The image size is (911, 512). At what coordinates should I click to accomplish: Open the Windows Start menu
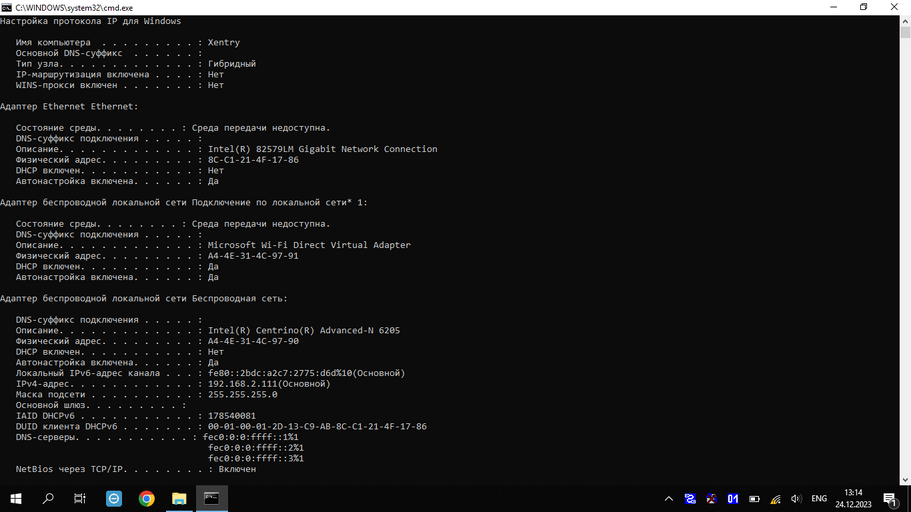(x=16, y=499)
